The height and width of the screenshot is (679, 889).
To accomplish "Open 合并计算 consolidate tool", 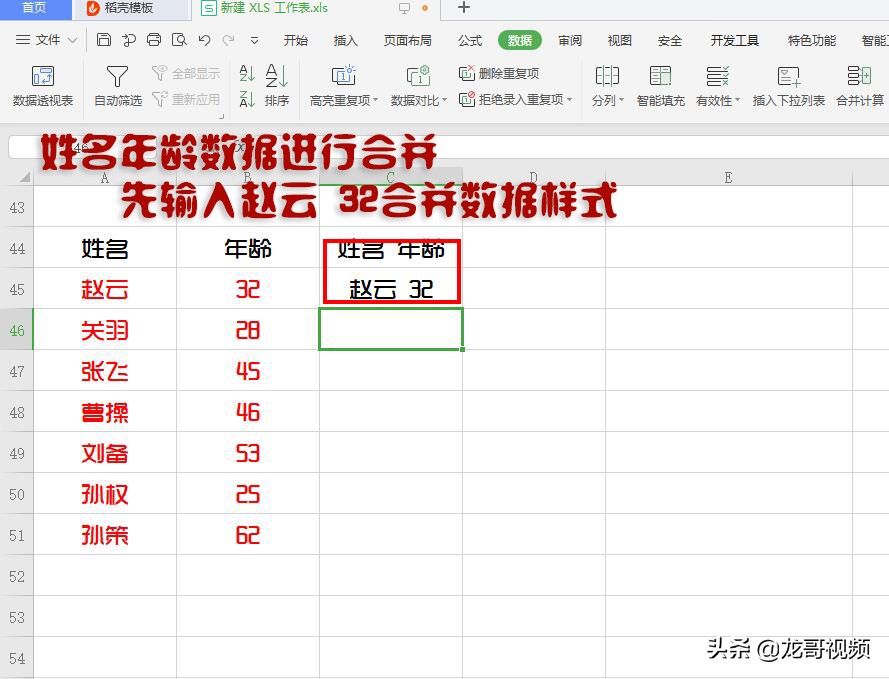I will 858,85.
